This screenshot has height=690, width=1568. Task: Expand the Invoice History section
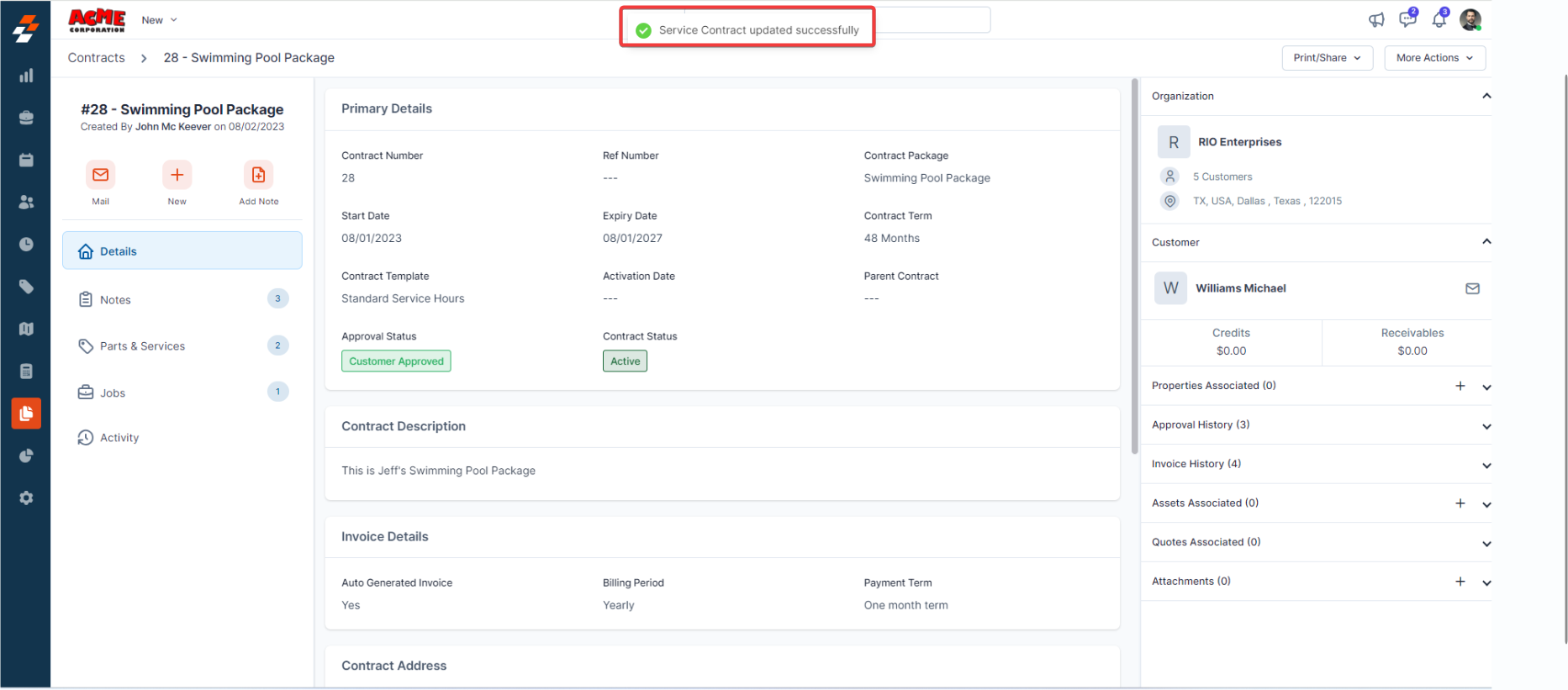click(x=1486, y=465)
